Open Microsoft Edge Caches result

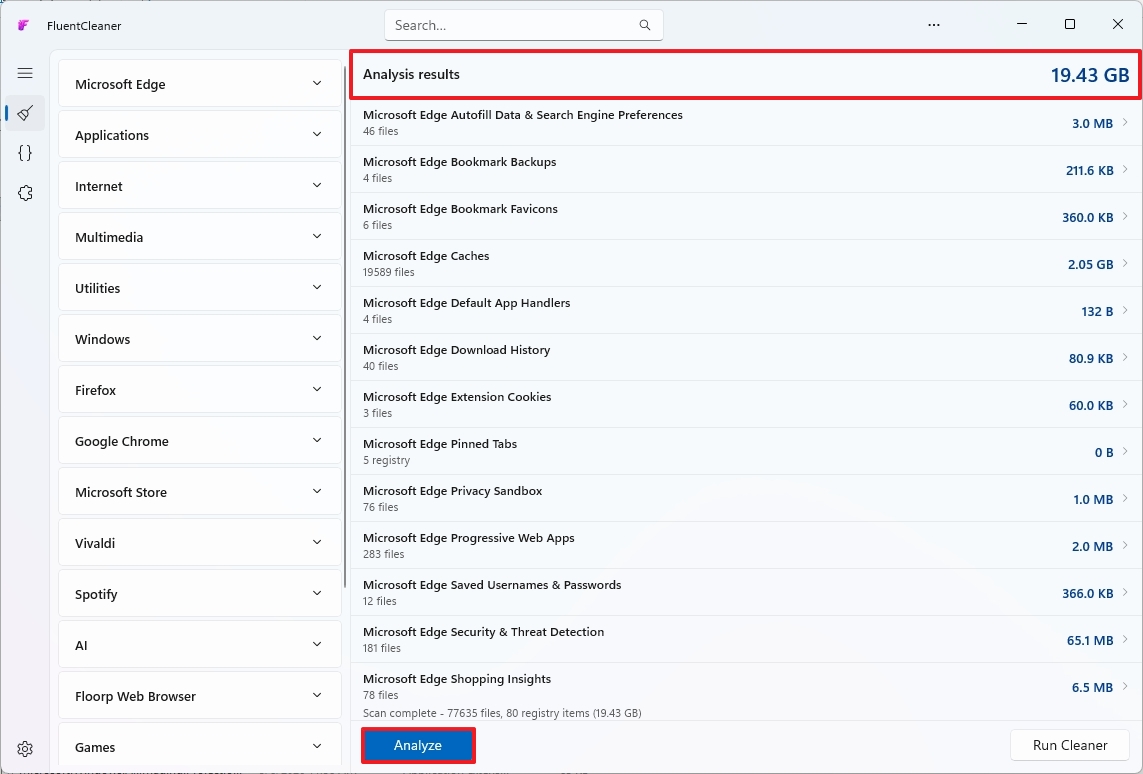point(745,263)
